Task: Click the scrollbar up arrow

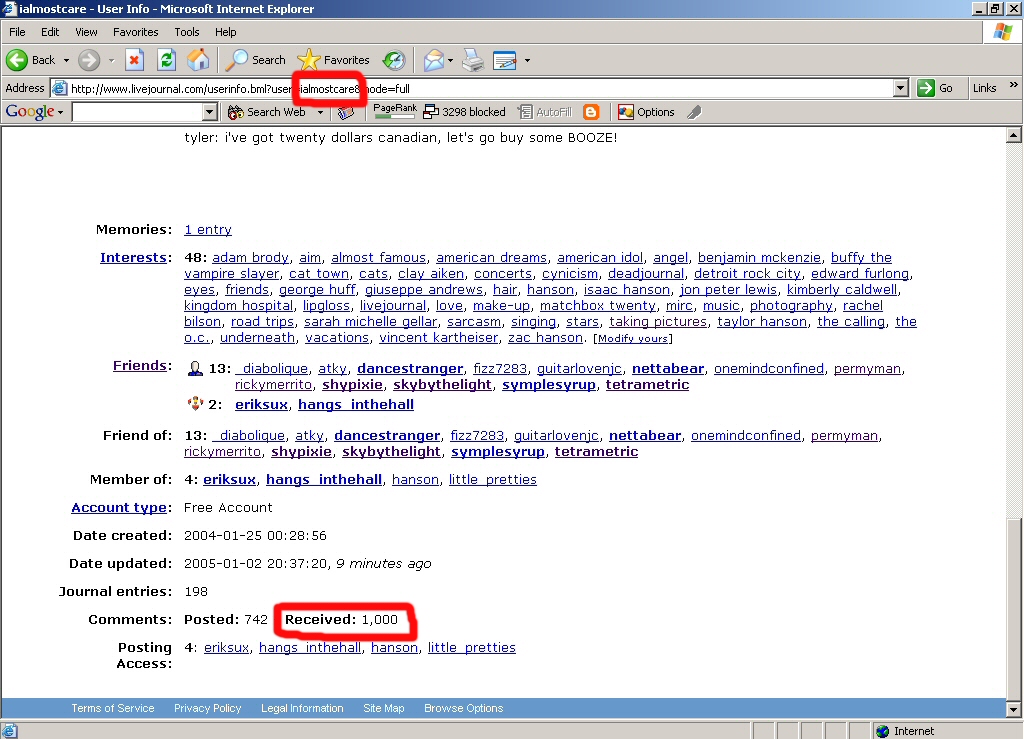Action: [x=1014, y=135]
